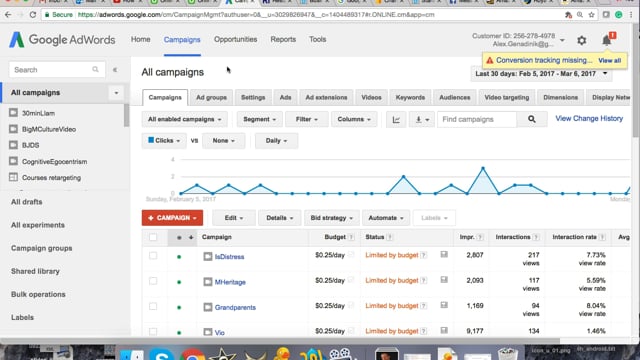Expand All campaigns sidebar dropdown arrow
The image size is (640, 360).
tap(116, 93)
